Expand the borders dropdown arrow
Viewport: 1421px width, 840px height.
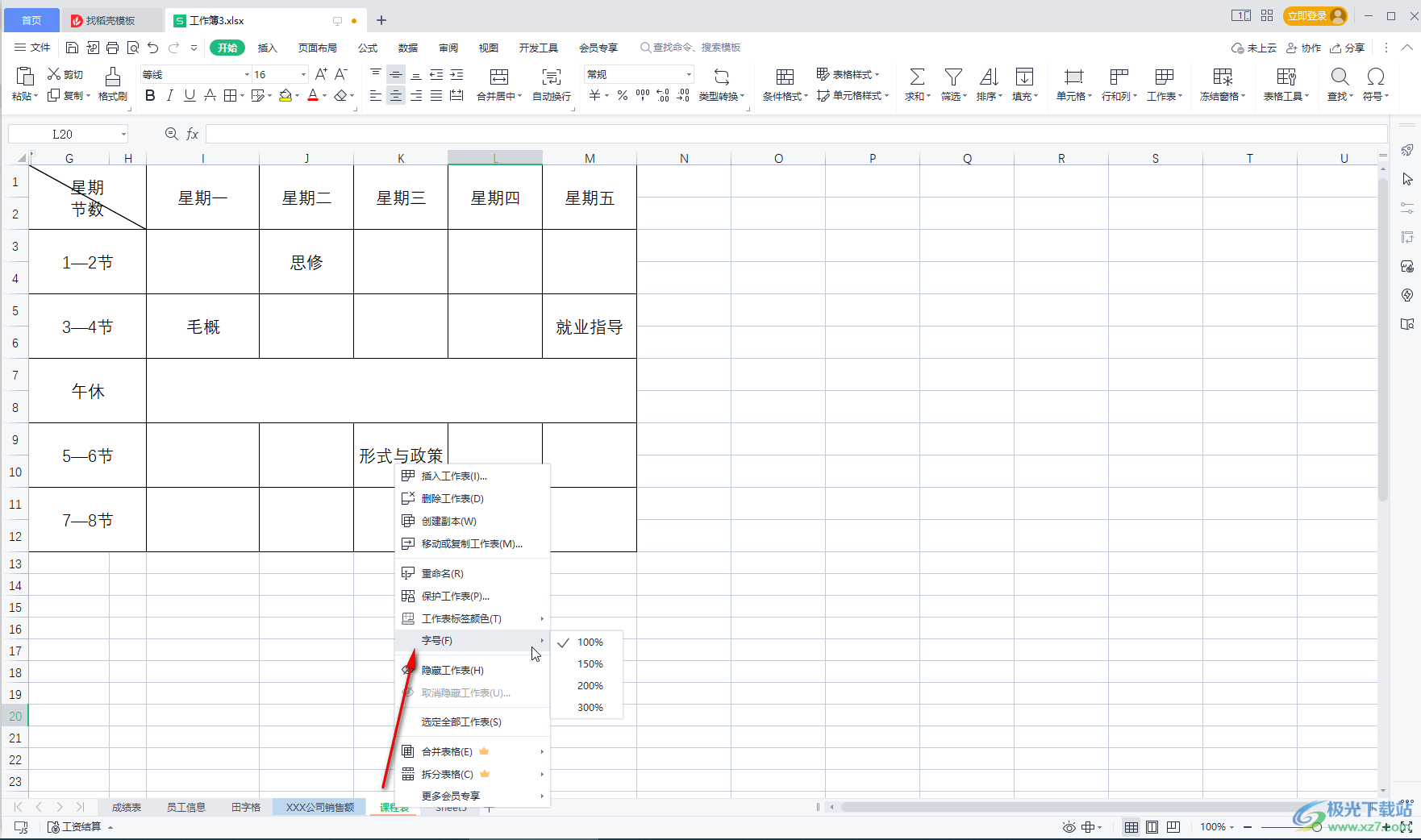click(243, 96)
